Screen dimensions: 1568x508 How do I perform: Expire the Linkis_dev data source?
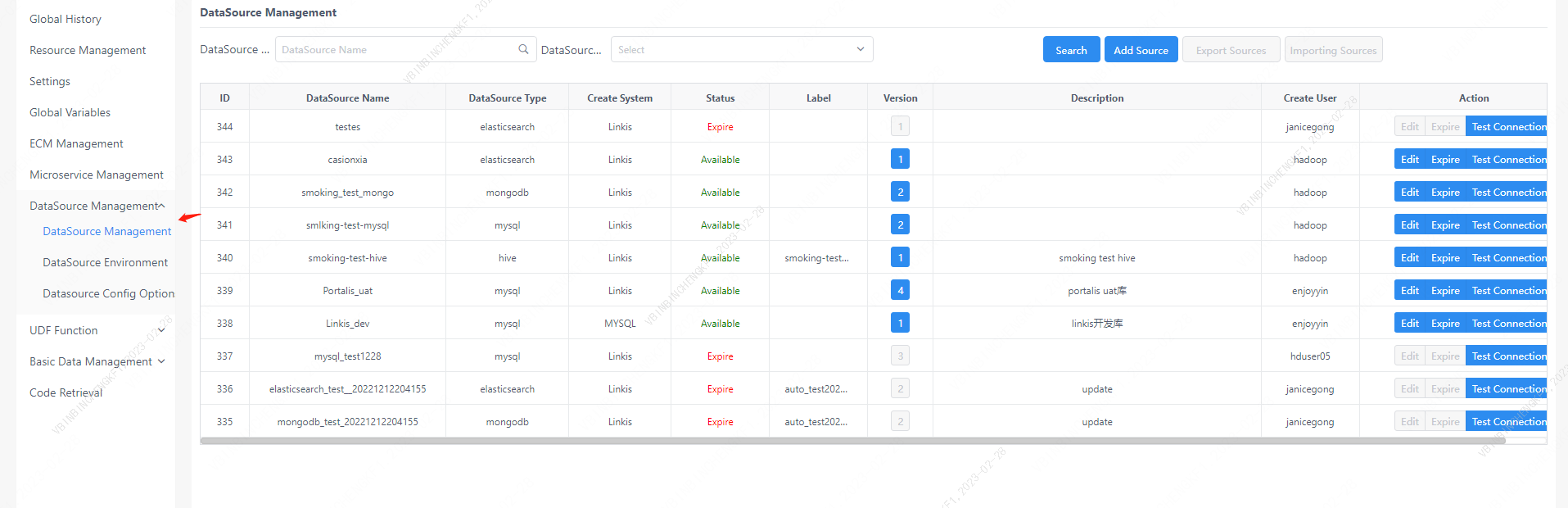tap(1445, 323)
